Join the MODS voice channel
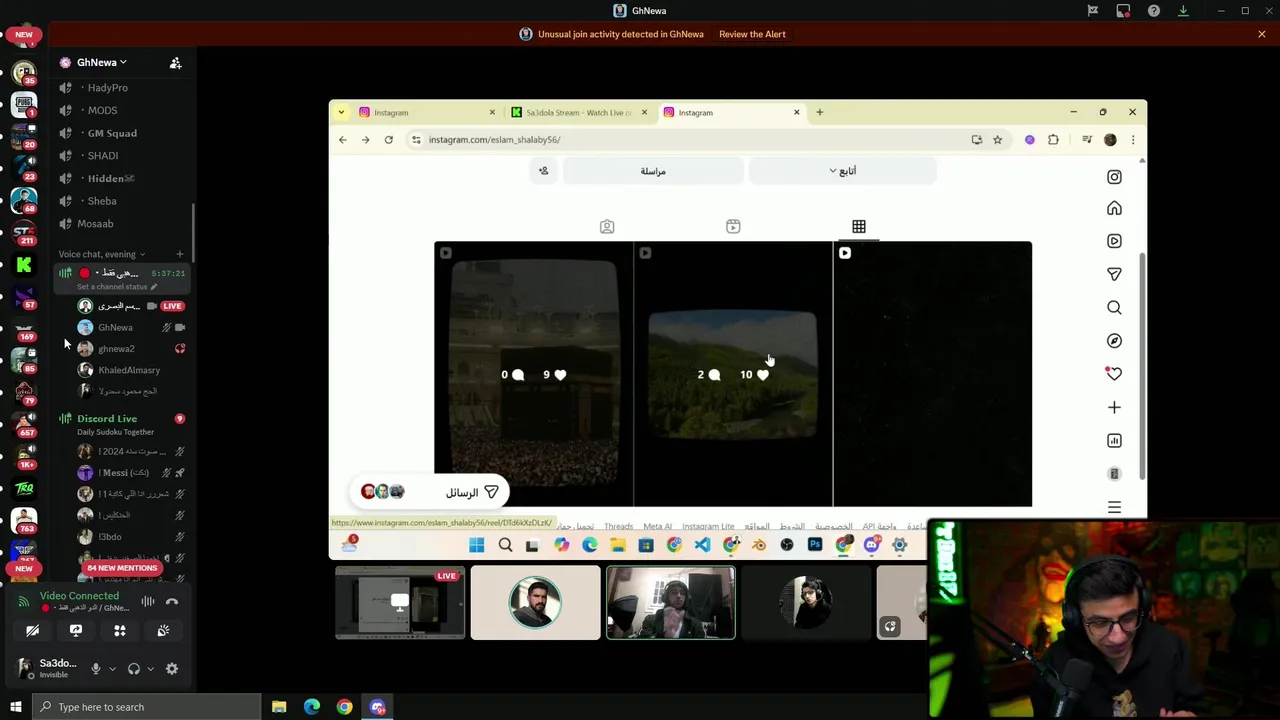 coord(120,110)
